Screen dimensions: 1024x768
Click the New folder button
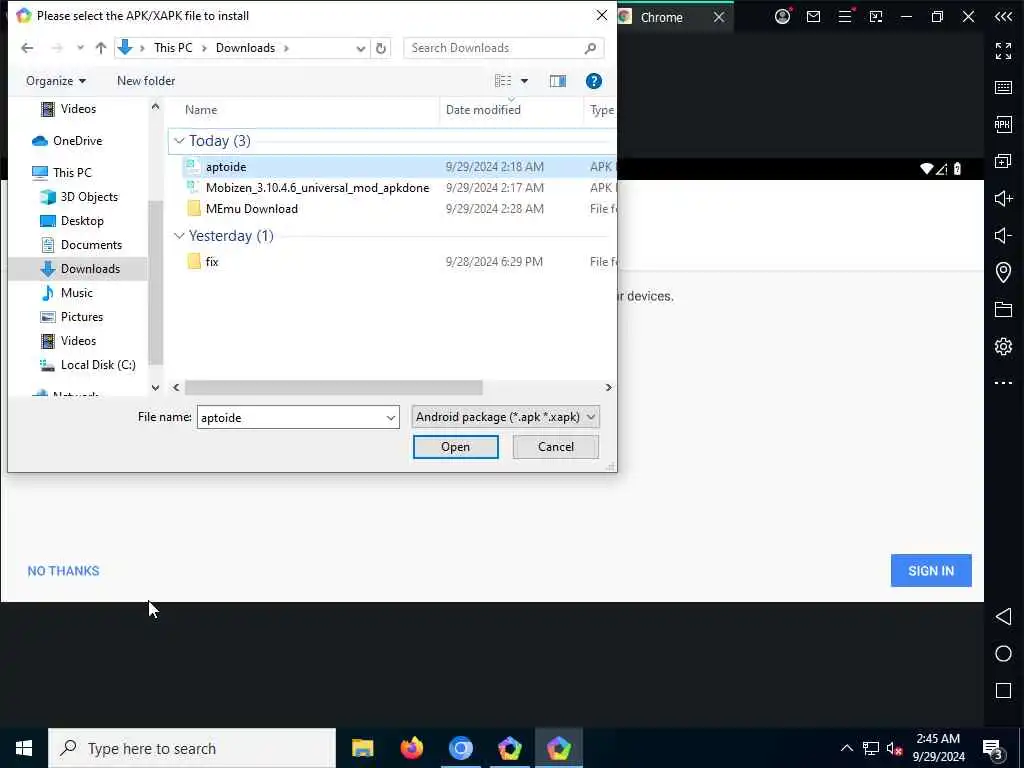tap(146, 81)
